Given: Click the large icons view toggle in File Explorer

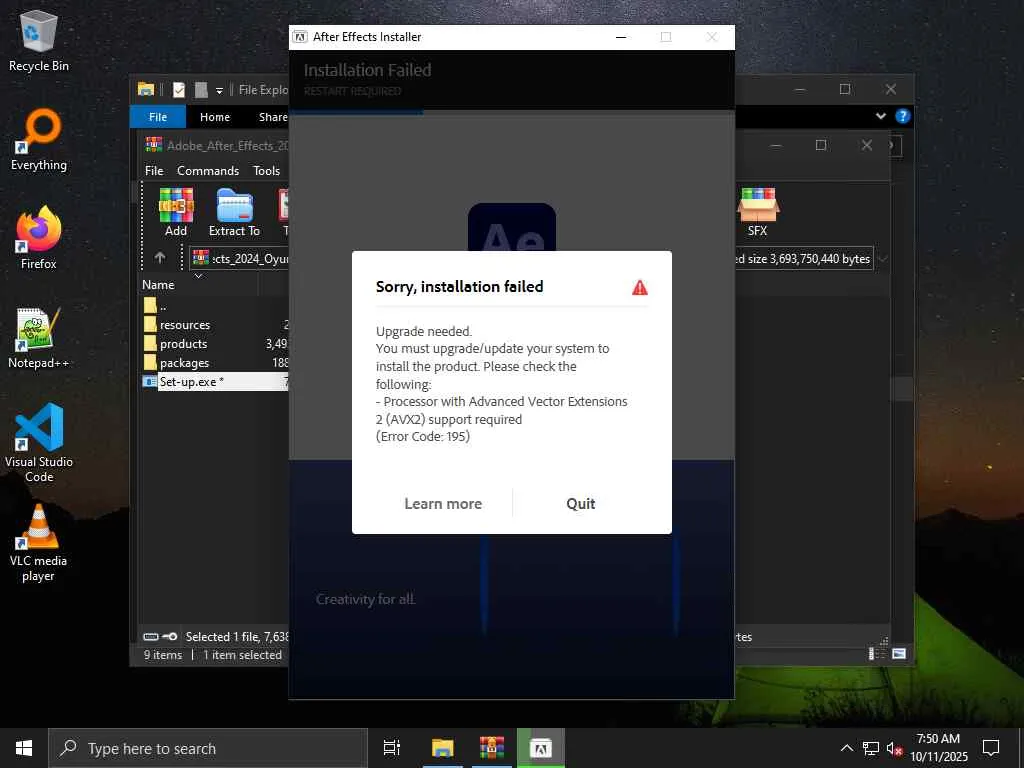Looking at the screenshot, I should [899, 654].
